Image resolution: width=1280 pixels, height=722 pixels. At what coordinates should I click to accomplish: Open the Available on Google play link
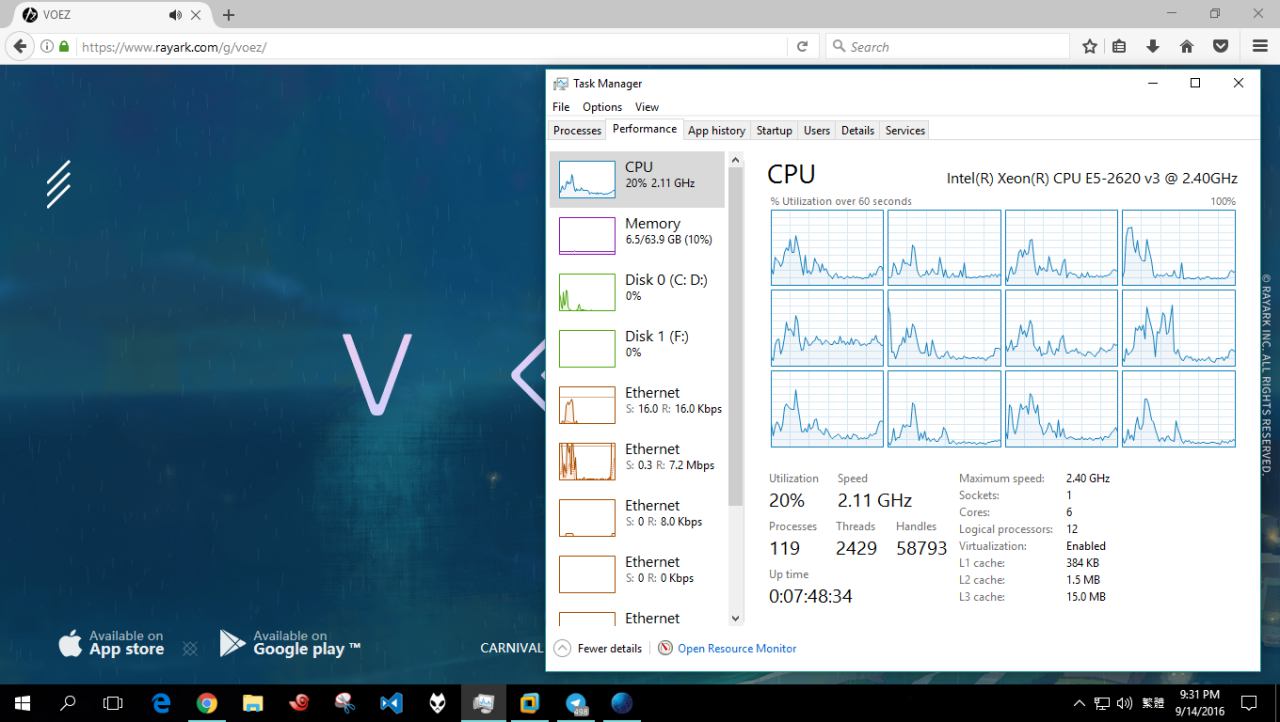pos(290,643)
